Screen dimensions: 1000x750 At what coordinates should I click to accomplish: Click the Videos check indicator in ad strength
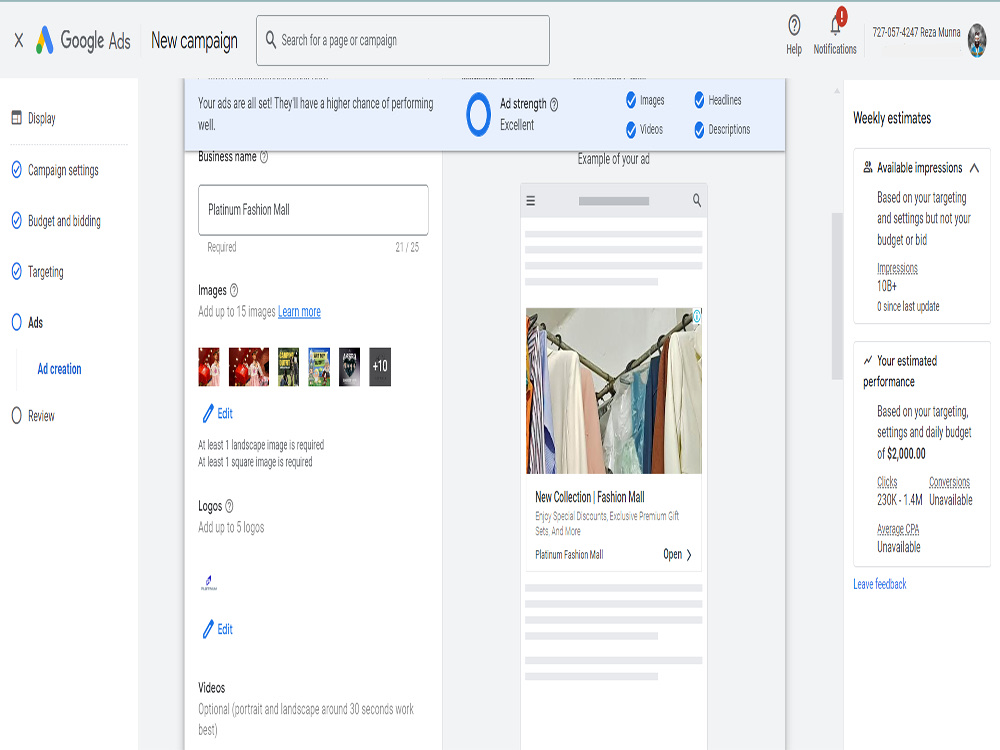click(x=631, y=129)
